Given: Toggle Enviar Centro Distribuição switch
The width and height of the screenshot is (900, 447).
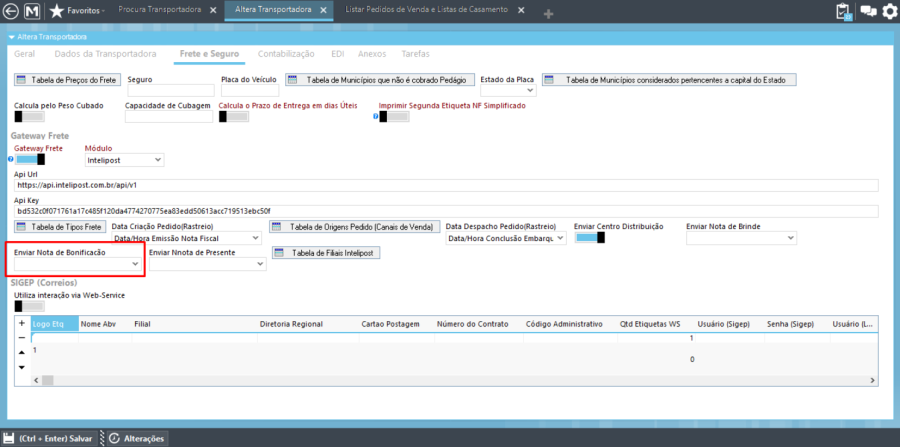Looking at the screenshot, I should pyautogui.click(x=589, y=238).
